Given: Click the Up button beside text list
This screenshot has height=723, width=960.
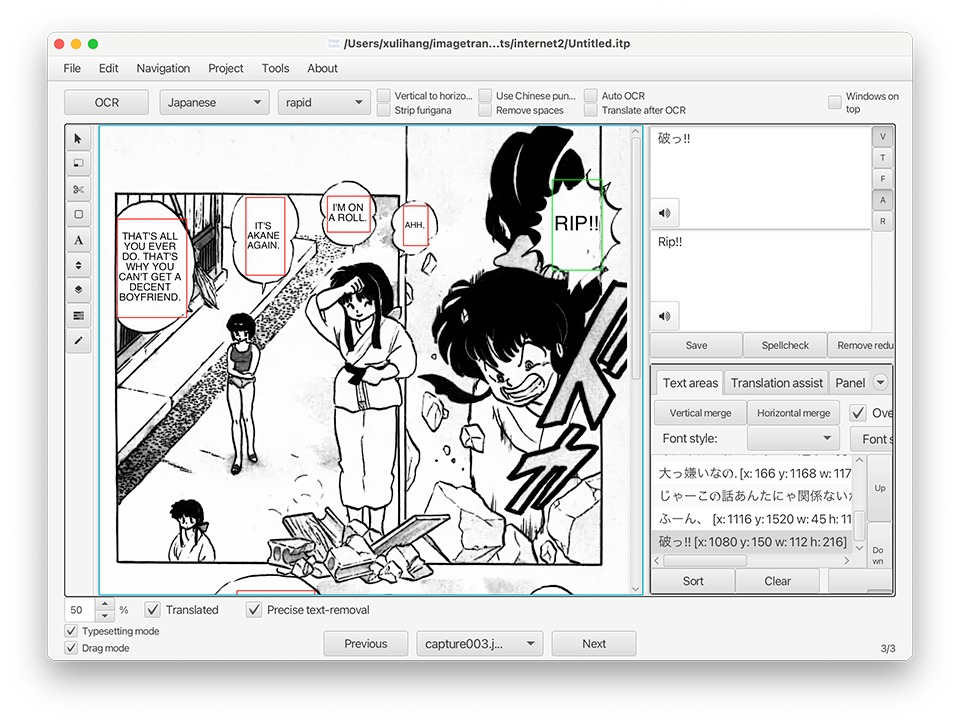Looking at the screenshot, I should click(880, 488).
